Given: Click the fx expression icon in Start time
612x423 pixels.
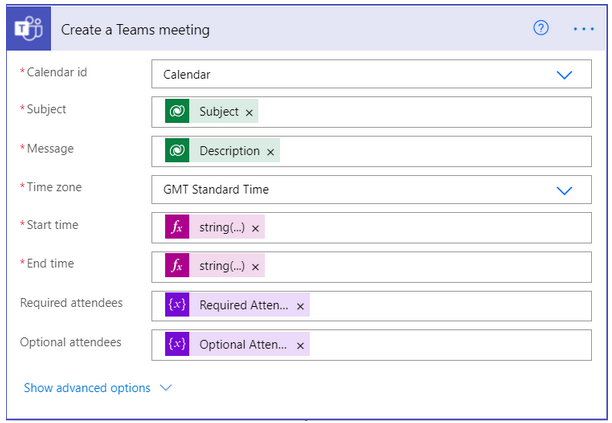Looking at the screenshot, I should point(178,228).
